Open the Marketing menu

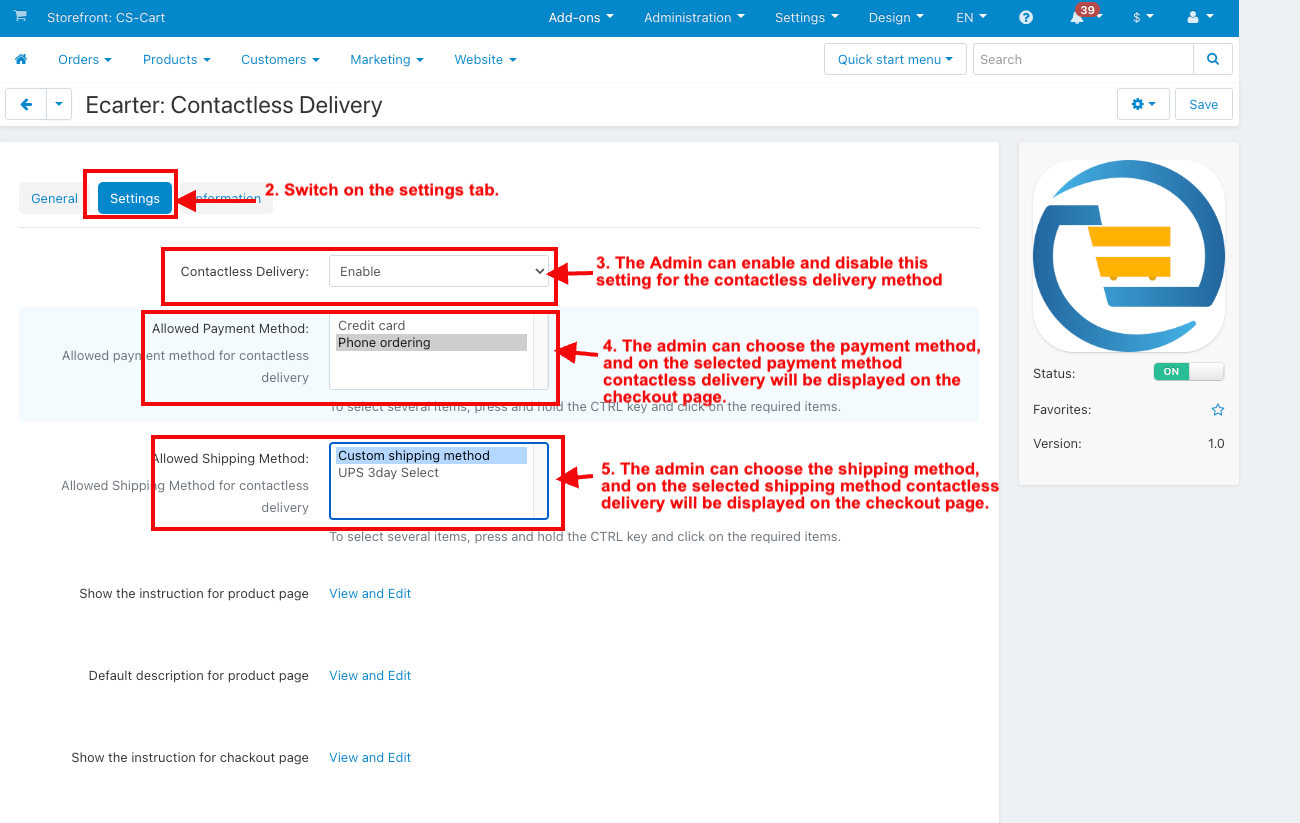click(x=387, y=59)
